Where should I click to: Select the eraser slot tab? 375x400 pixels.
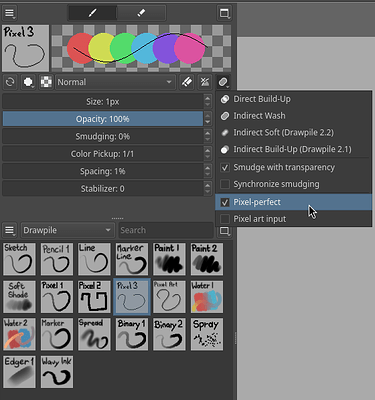point(141,13)
